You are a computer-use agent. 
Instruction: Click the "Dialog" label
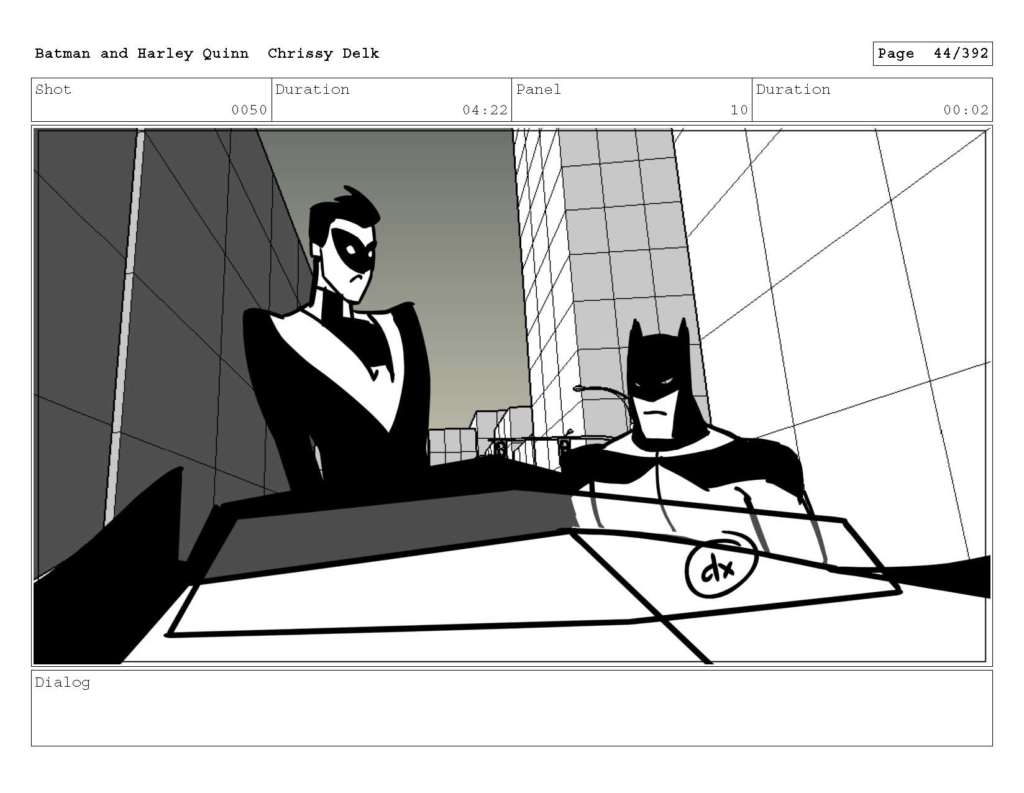click(x=62, y=683)
